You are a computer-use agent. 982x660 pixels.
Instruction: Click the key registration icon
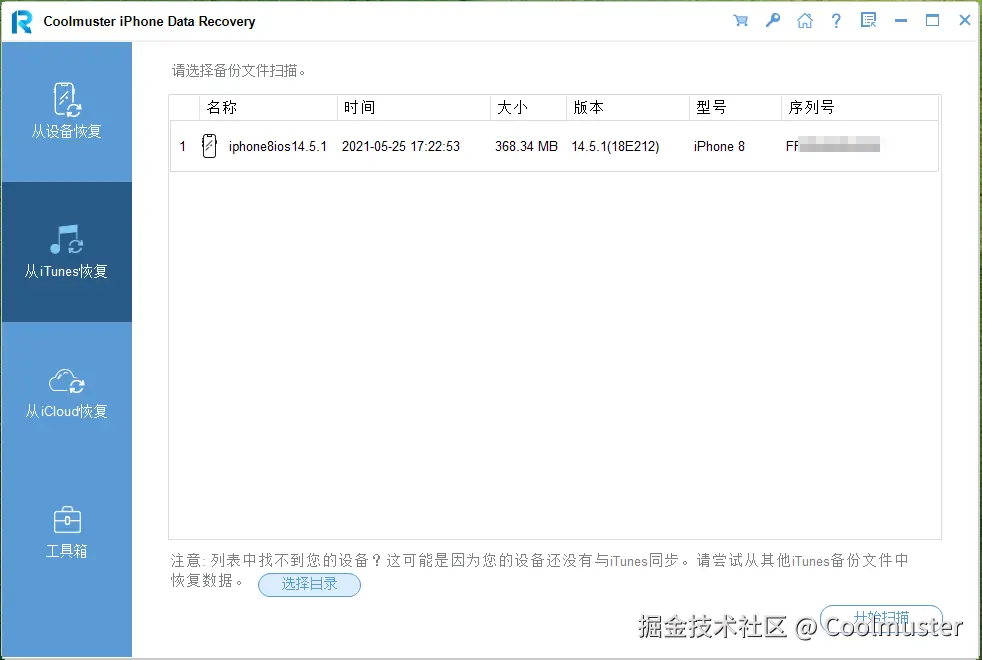tap(773, 19)
